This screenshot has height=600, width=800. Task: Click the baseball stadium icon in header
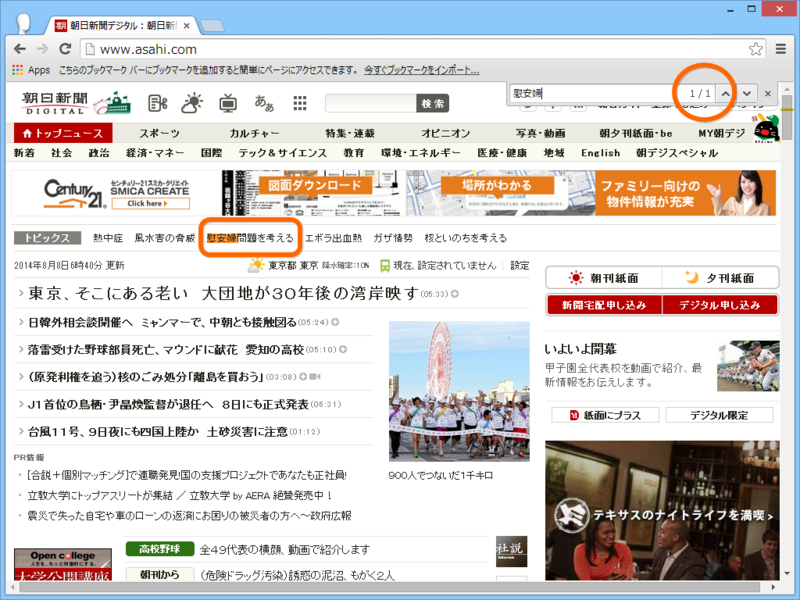tap(112, 103)
